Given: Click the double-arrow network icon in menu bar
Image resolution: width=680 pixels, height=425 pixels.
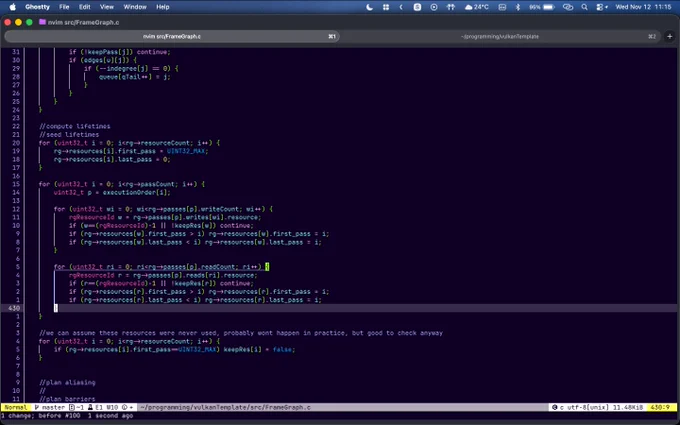Looking at the screenshot, I should (451, 7).
